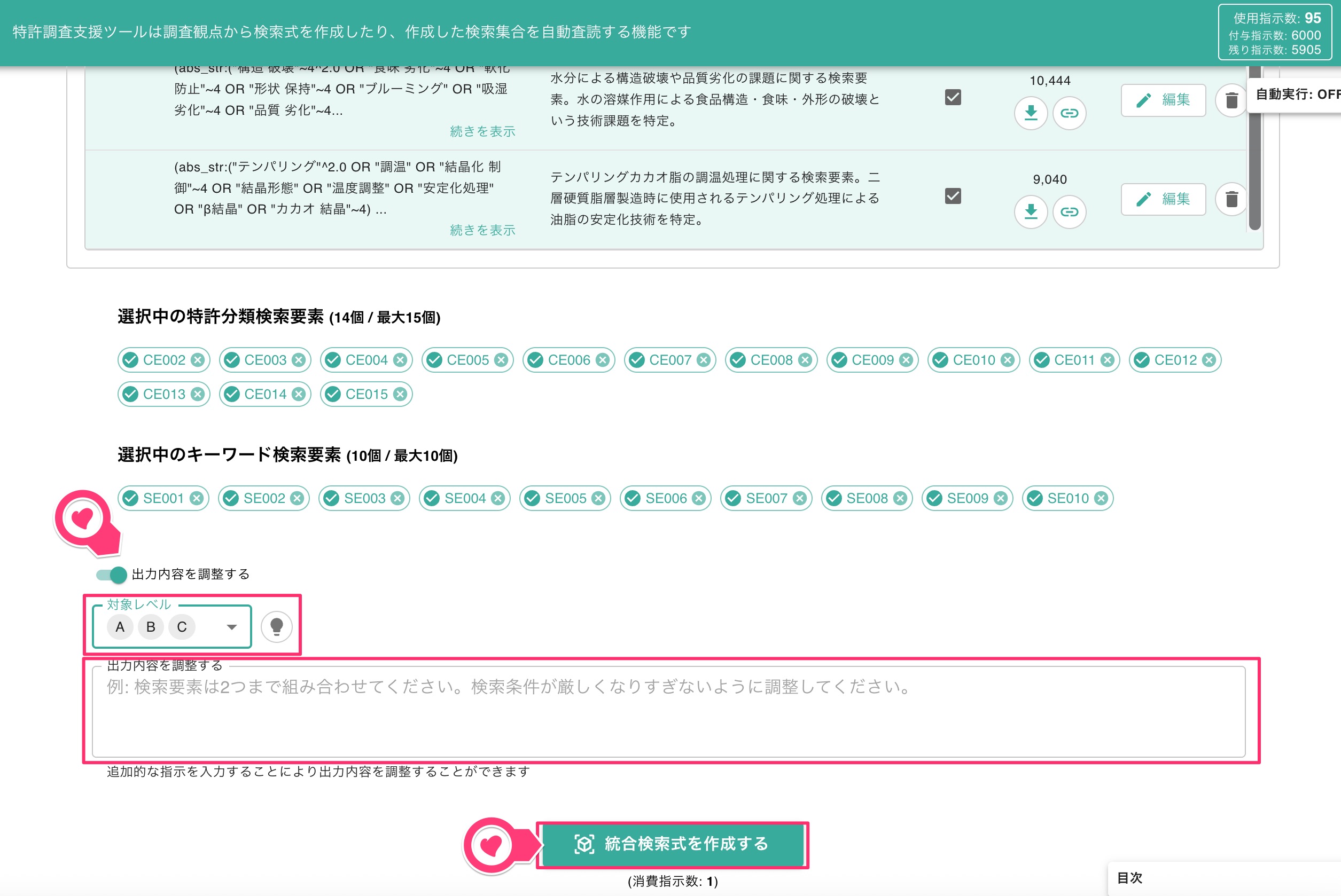Image resolution: width=1341 pixels, height=896 pixels.
Task: Remove keyword element SE009 chip
Action: [1000, 498]
